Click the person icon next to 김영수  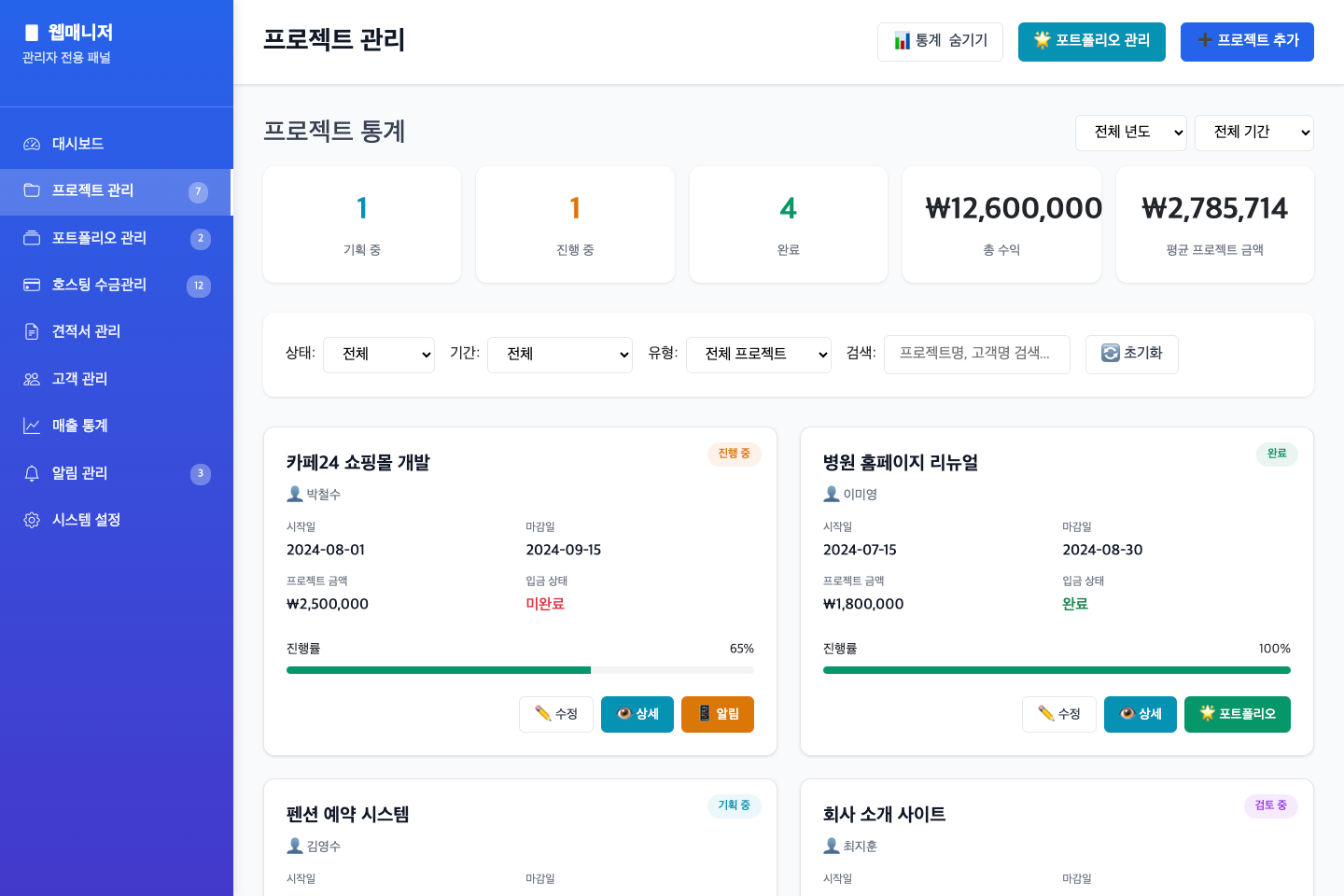(295, 846)
